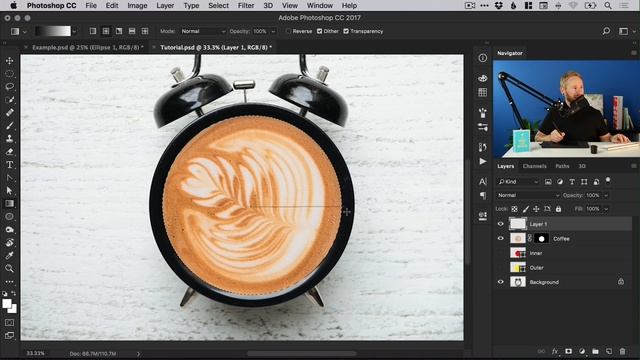
Task: Create a new layer group folder
Action: click(x=596, y=351)
